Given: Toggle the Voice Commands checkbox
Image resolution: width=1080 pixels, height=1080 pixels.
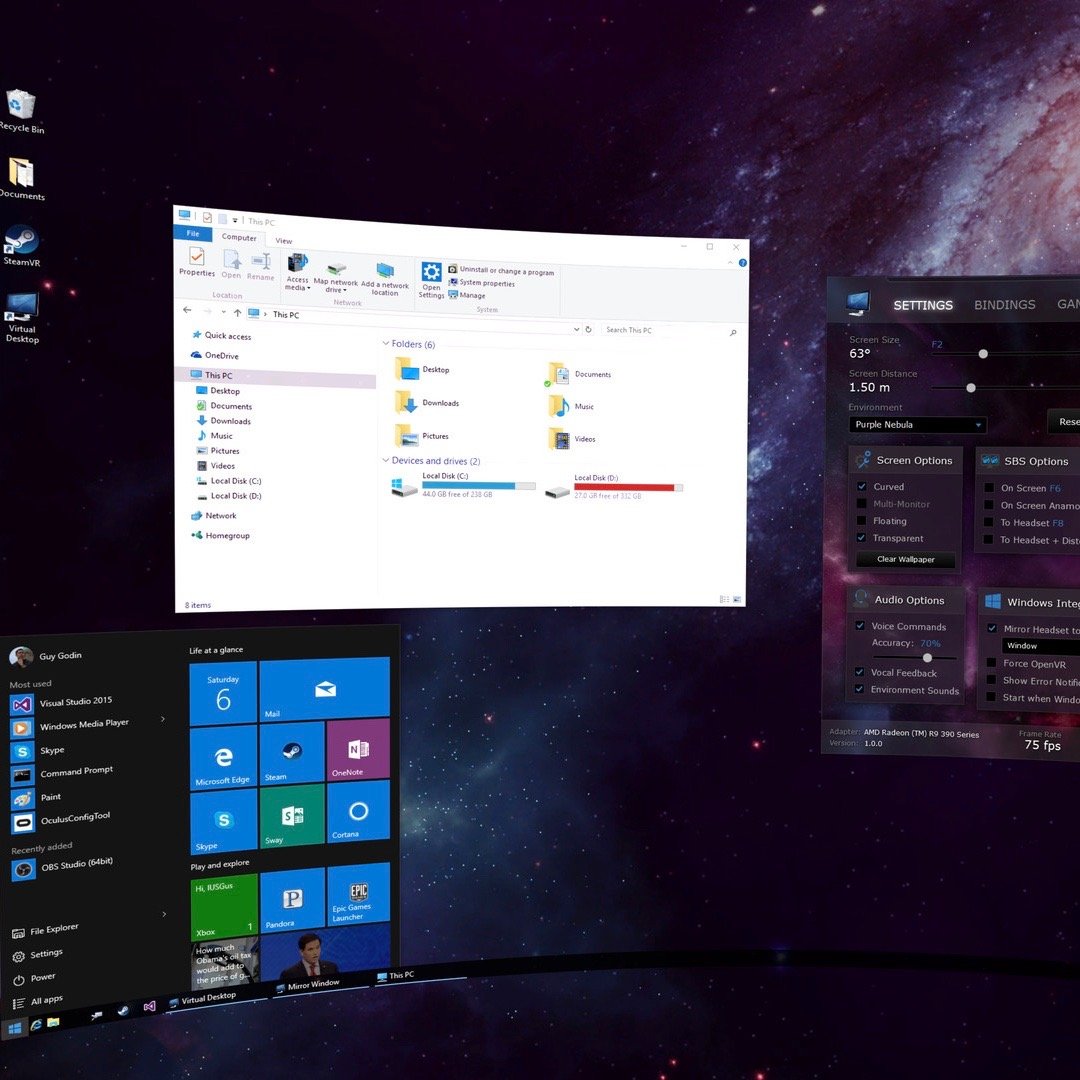Looking at the screenshot, I should 860,625.
